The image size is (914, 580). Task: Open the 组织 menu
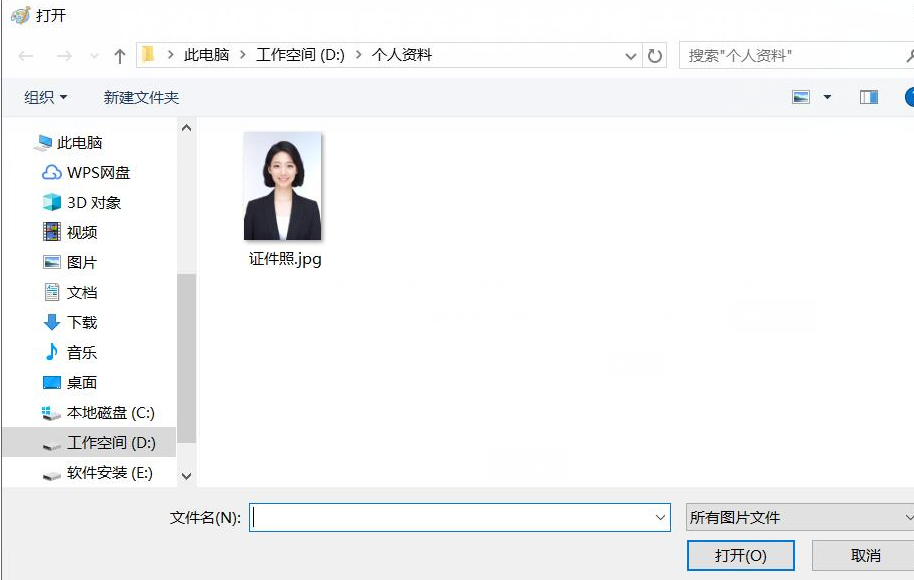(x=43, y=96)
